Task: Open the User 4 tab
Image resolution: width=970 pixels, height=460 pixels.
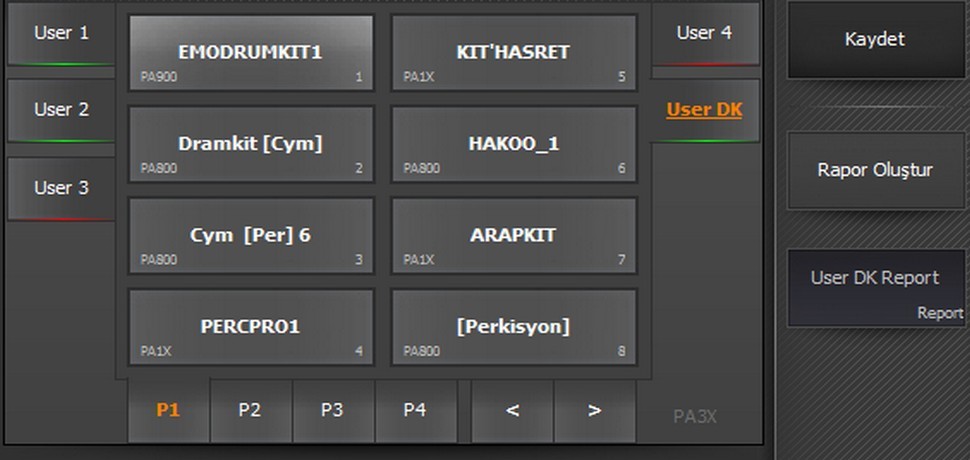Action: click(704, 33)
